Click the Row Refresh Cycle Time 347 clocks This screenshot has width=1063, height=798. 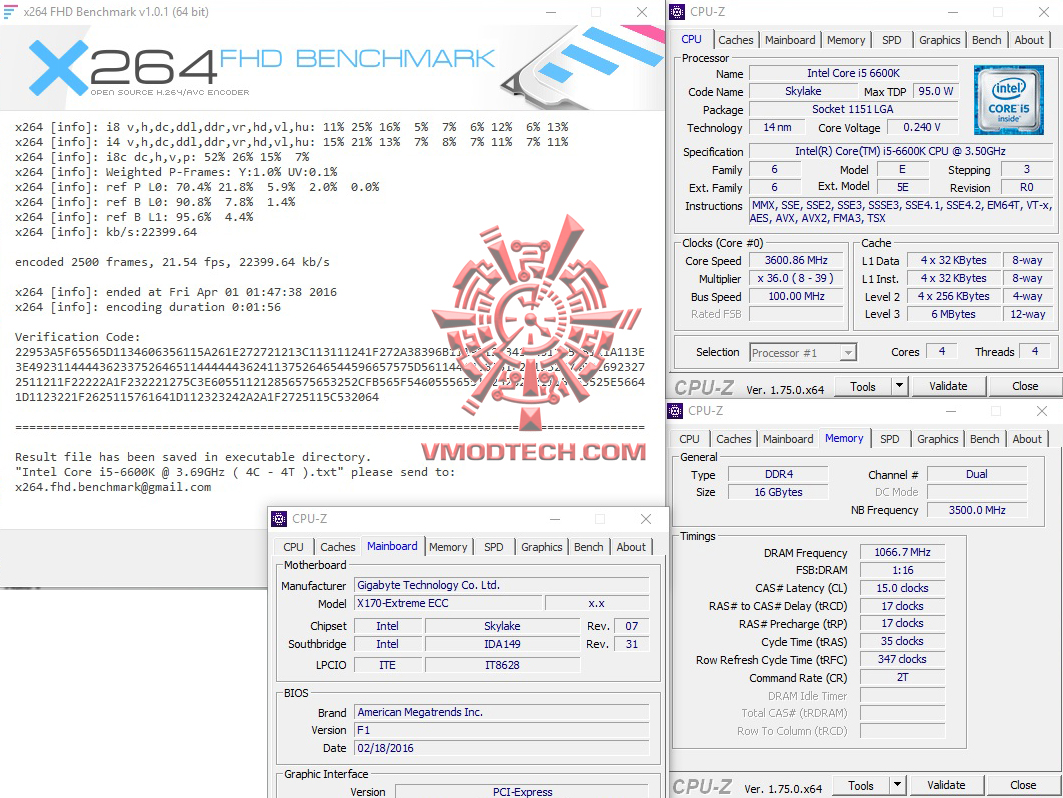(902, 659)
